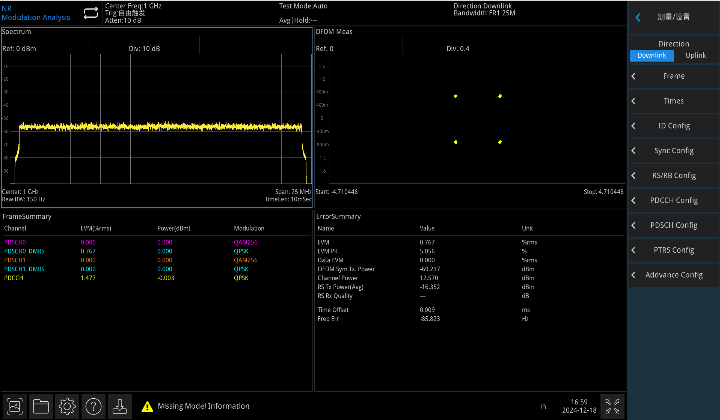This screenshot has height=420, width=720.
Task: Open the Sync Config menu item
Action: [x=673, y=151]
